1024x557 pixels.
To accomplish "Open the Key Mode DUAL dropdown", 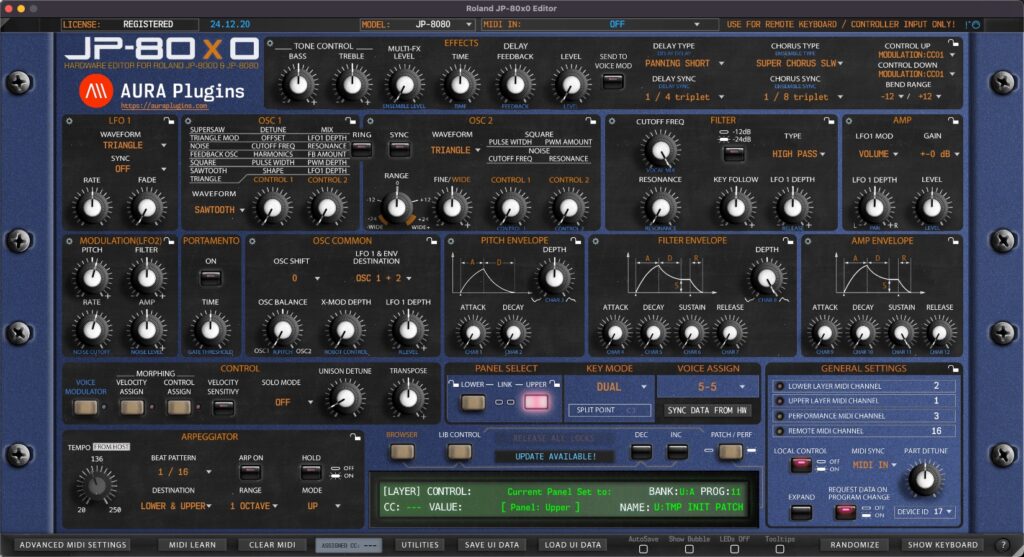I will click(609, 387).
